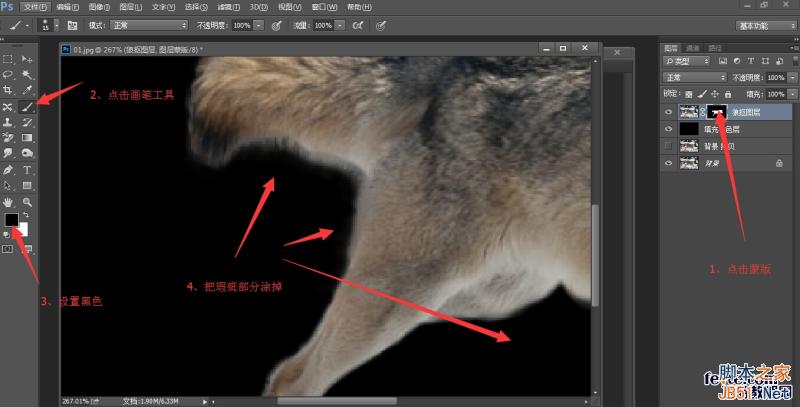Hide the bottom 背景 layer eye icon
The image size is (800, 407).
pyautogui.click(x=668, y=163)
